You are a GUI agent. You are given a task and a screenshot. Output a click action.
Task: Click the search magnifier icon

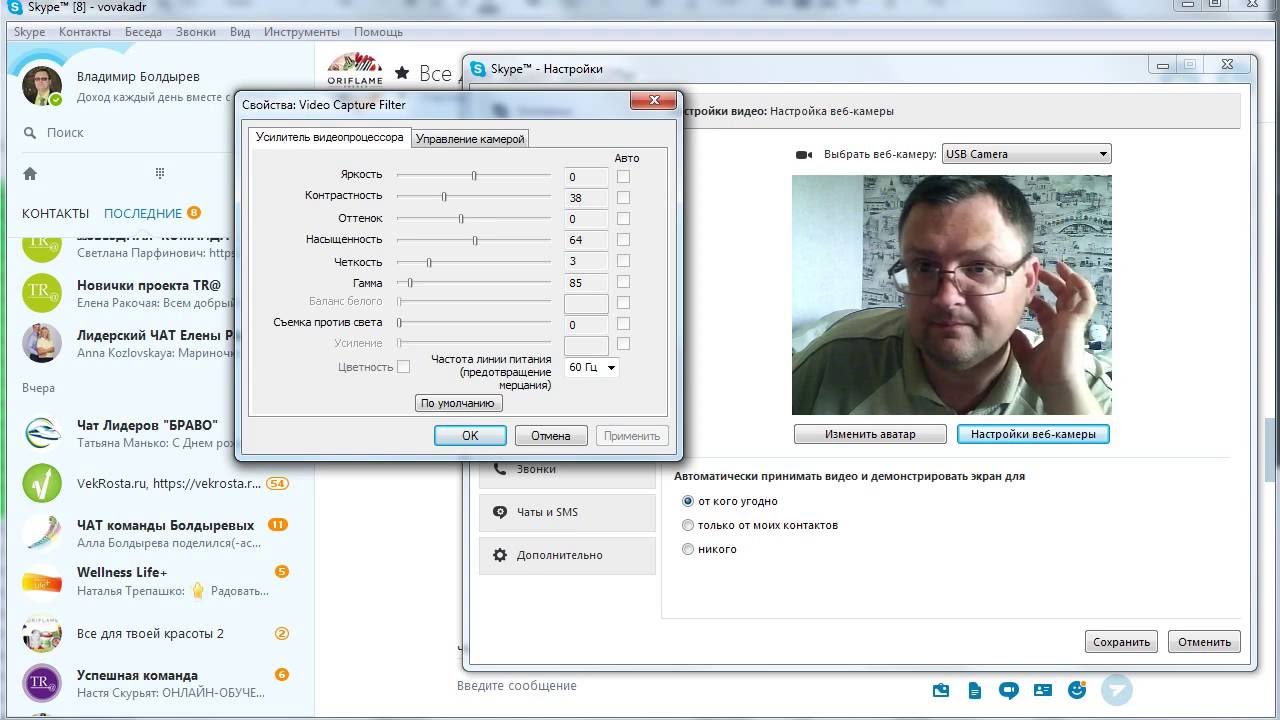click(30, 132)
